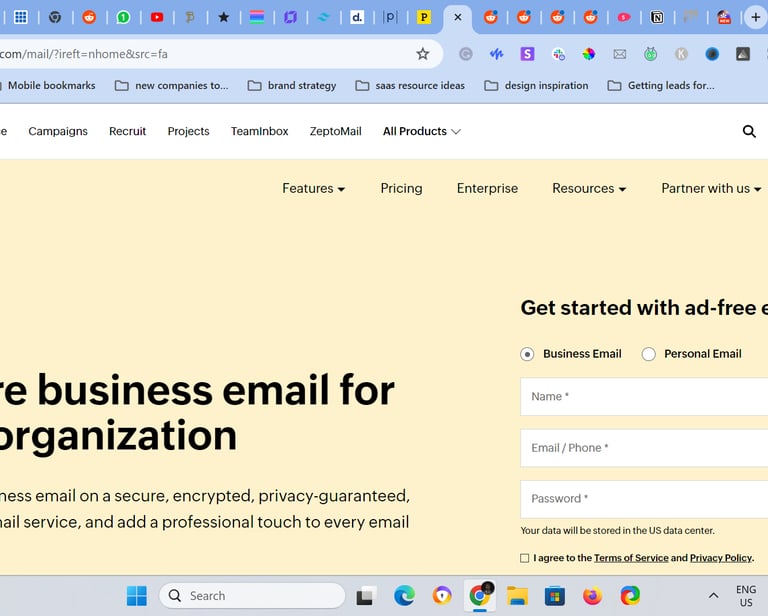Open 'Getting leads for...' bookmark folder
The image size is (768, 616).
661,86
